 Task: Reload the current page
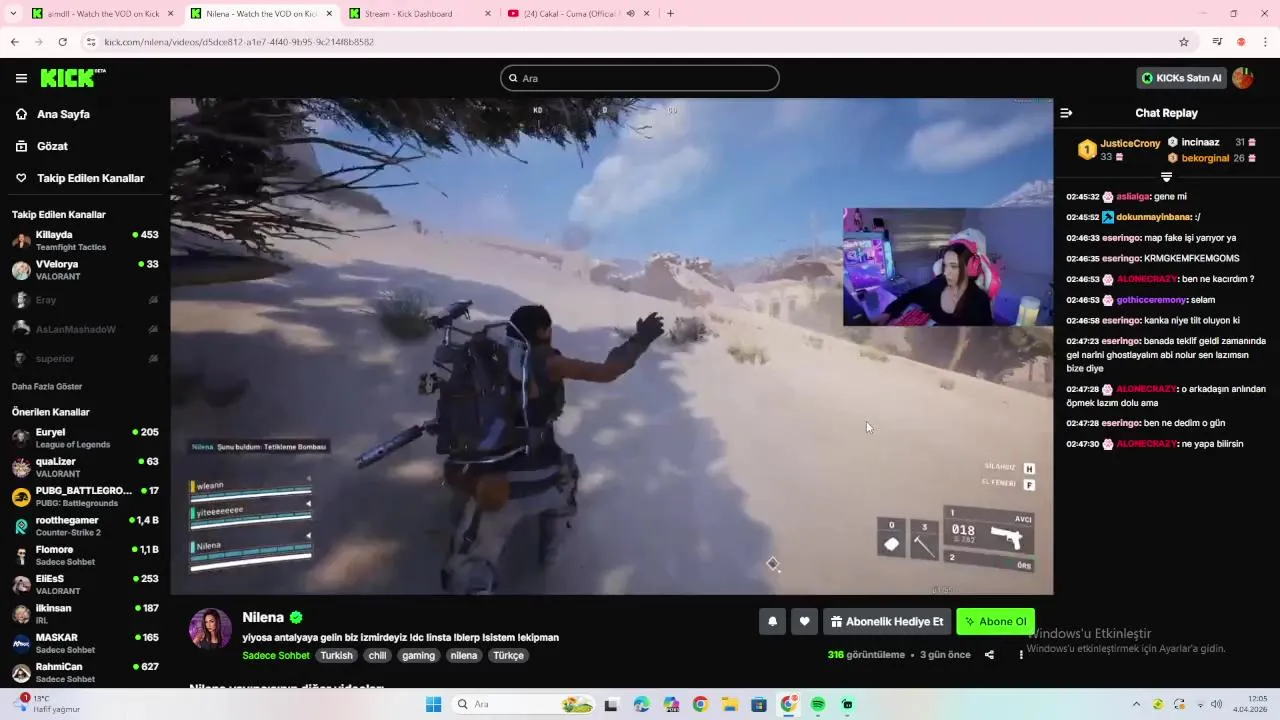pyautogui.click(x=62, y=42)
